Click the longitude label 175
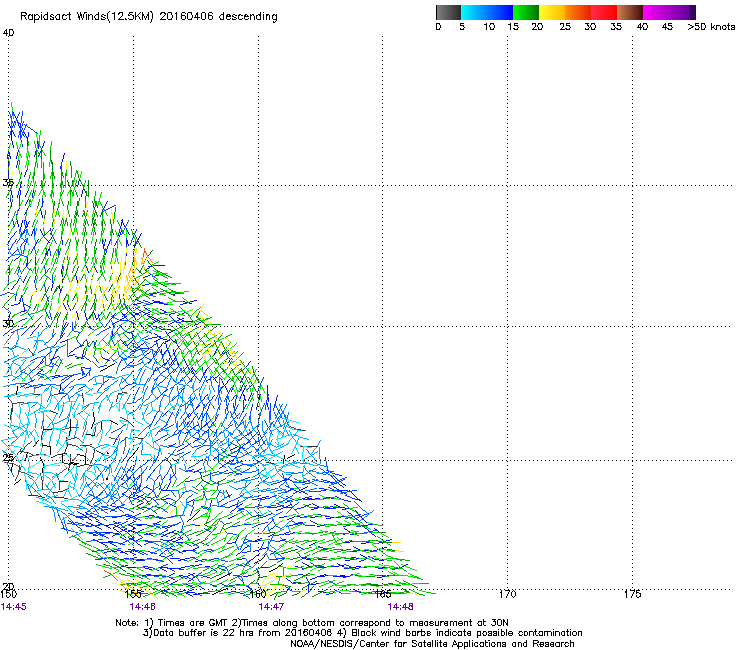The image size is (740, 650). coord(632,594)
